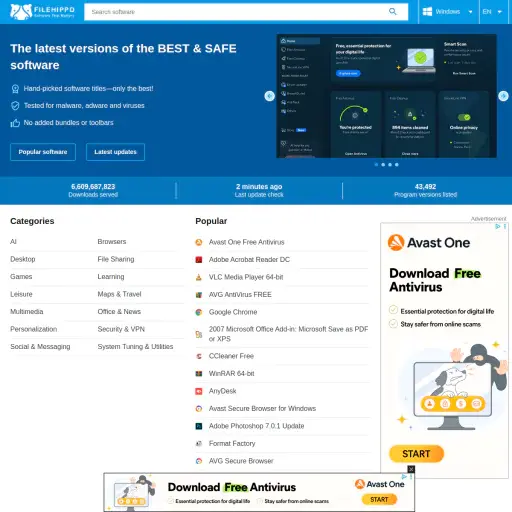Viewport: 512px width, 512px height.
Task: Open Format Factory link
Action: pyautogui.click(x=232, y=444)
